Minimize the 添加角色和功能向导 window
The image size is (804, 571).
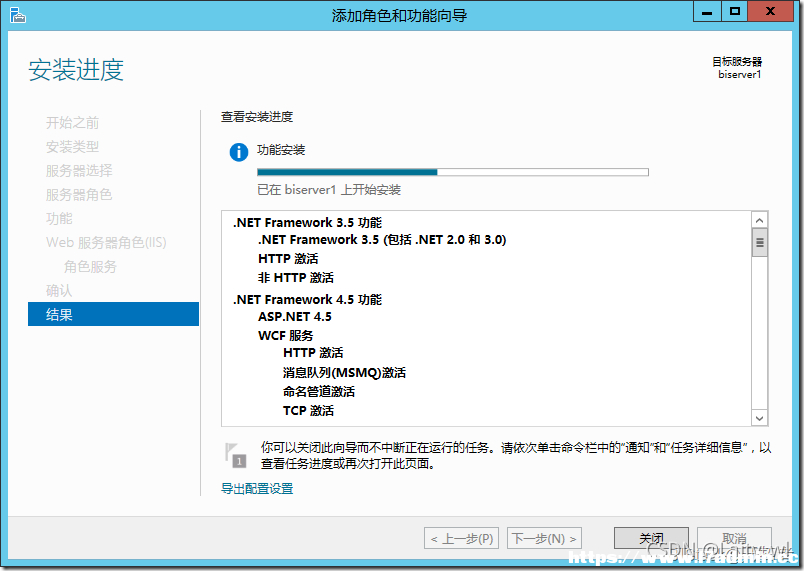(707, 11)
